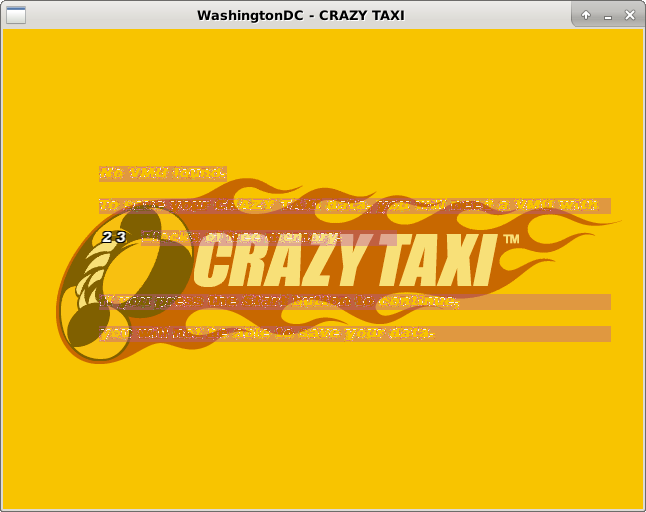
Task: Click the TM trademark symbol beside logo
Action: tap(512, 239)
